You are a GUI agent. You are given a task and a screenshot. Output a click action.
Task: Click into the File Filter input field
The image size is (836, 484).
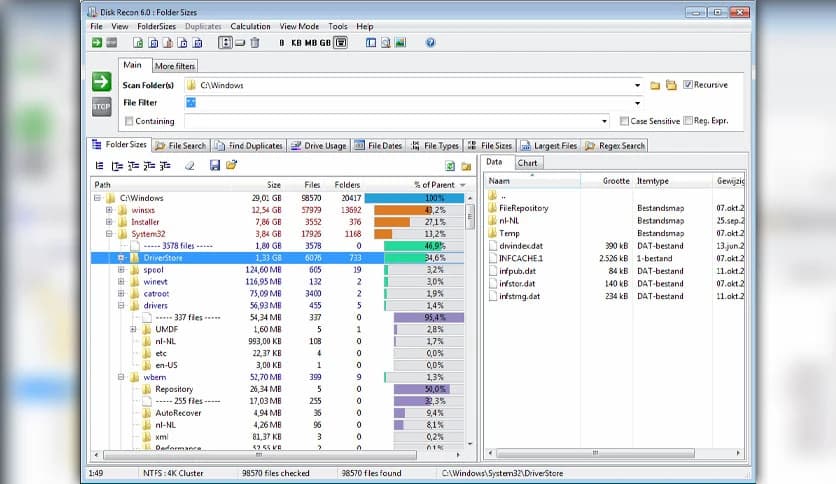tap(414, 103)
